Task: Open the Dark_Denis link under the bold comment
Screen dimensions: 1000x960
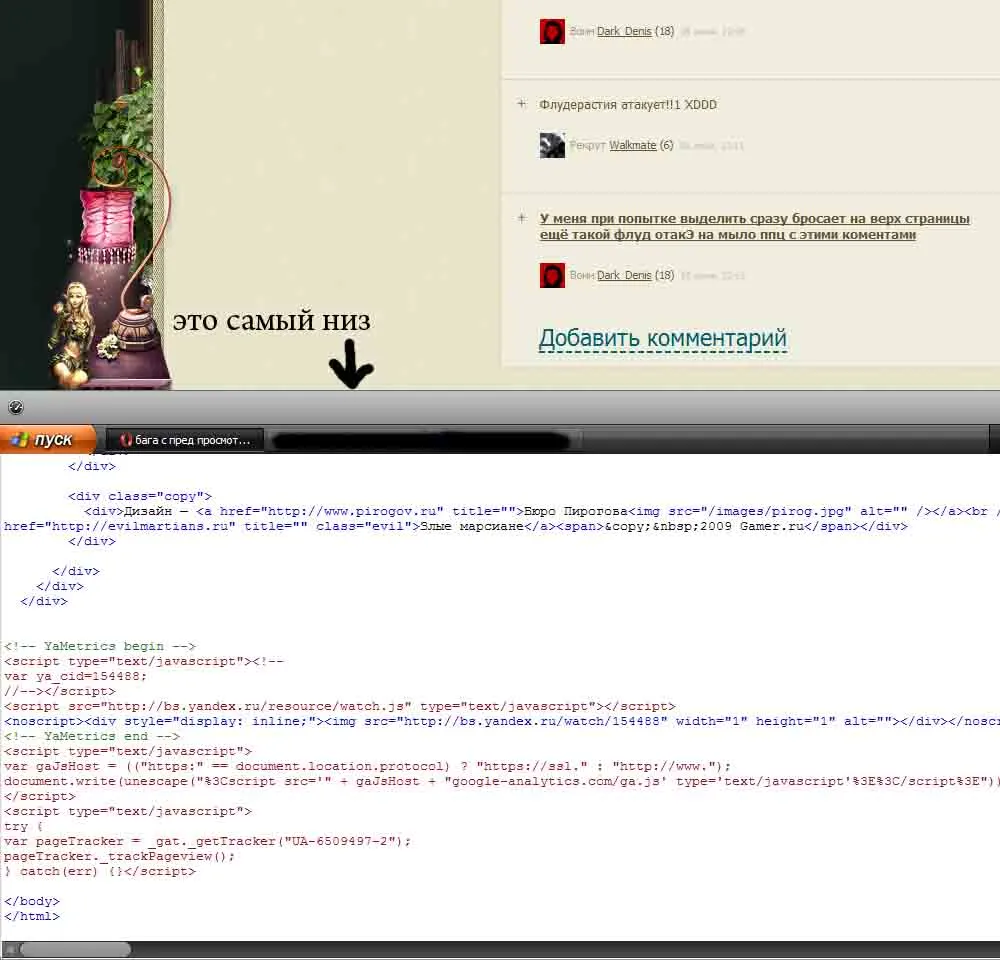Action: coord(624,275)
